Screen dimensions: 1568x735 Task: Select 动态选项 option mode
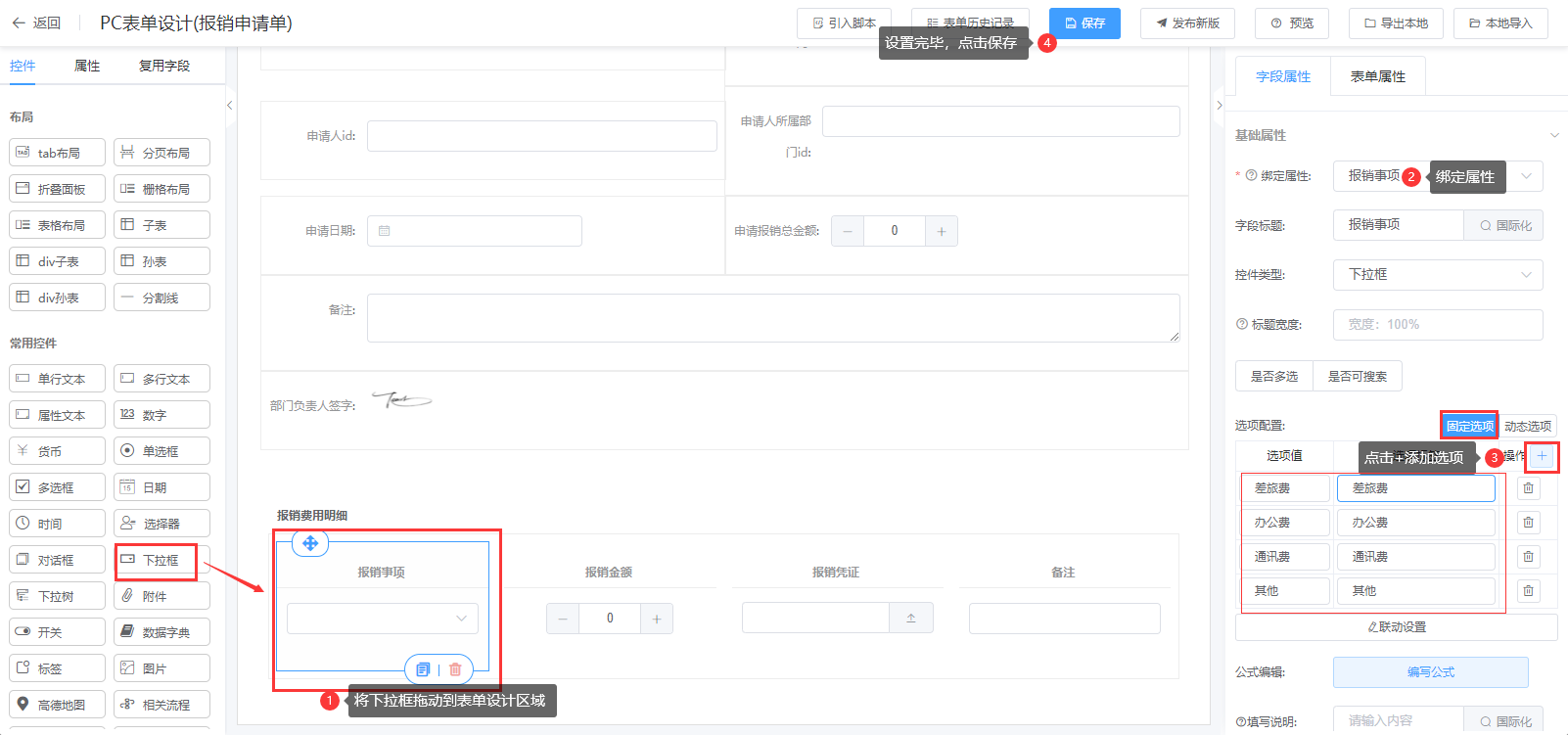point(1527,426)
